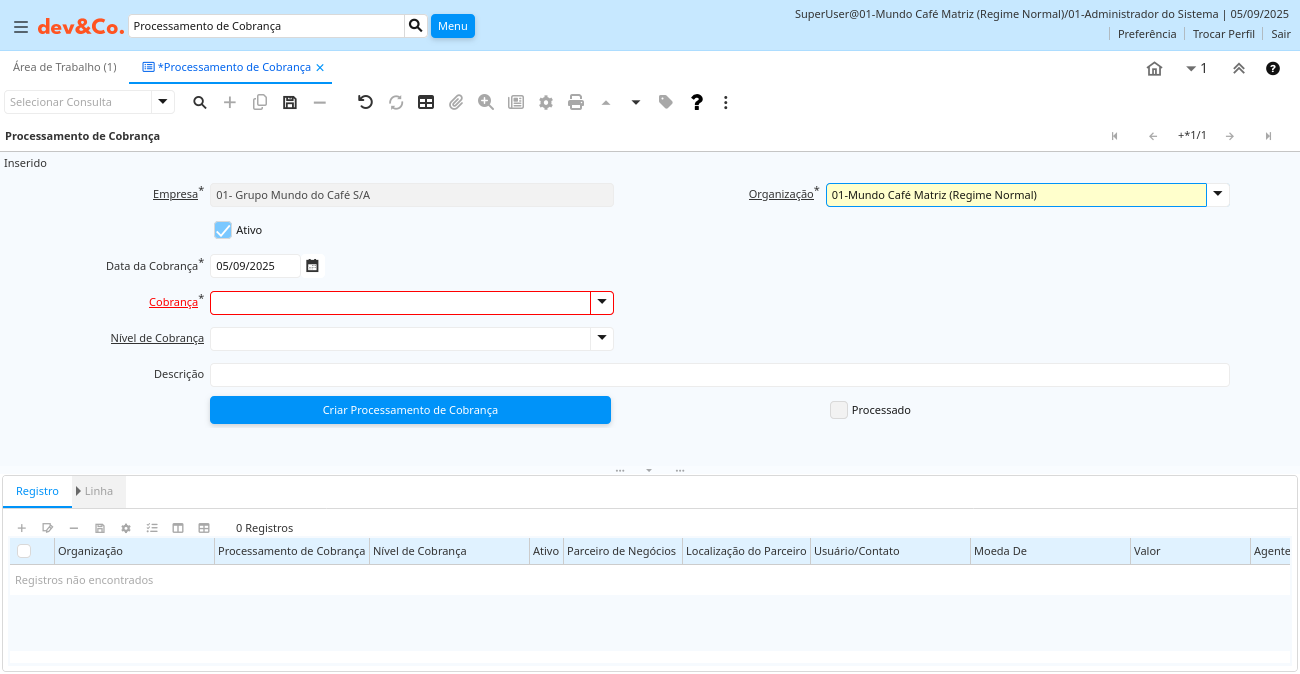Expand the Cobrança dropdown
The height and width of the screenshot is (674, 1300).
click(602, 302)
